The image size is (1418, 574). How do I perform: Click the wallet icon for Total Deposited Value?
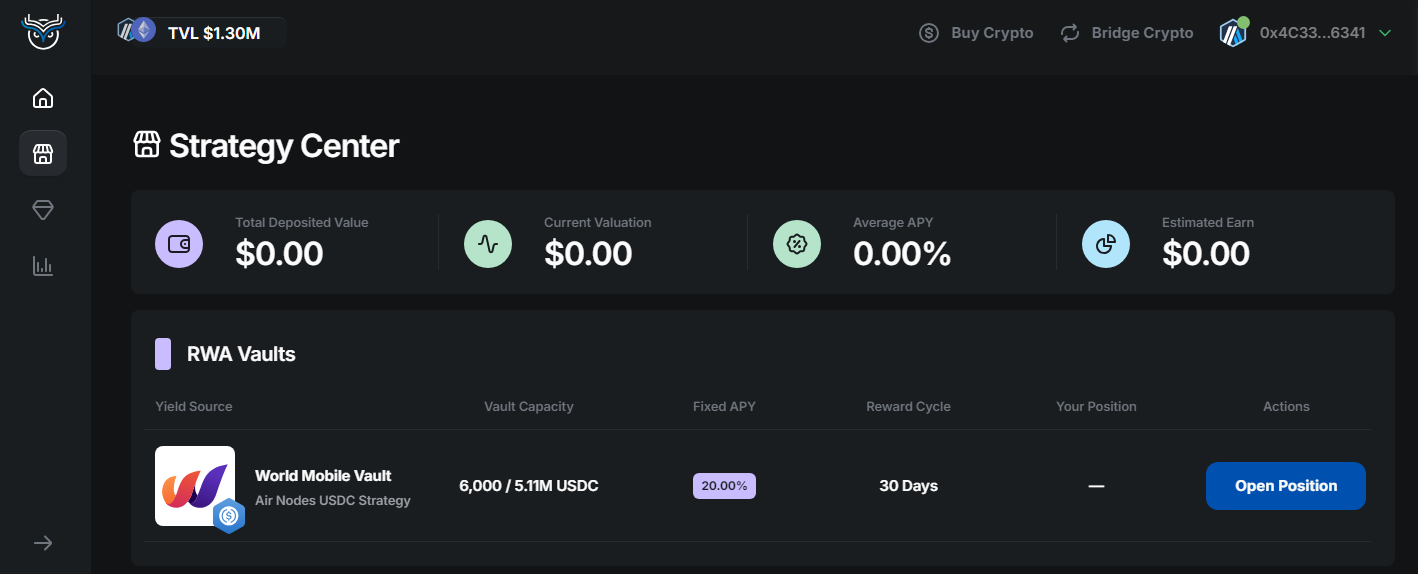click(179, 244)
